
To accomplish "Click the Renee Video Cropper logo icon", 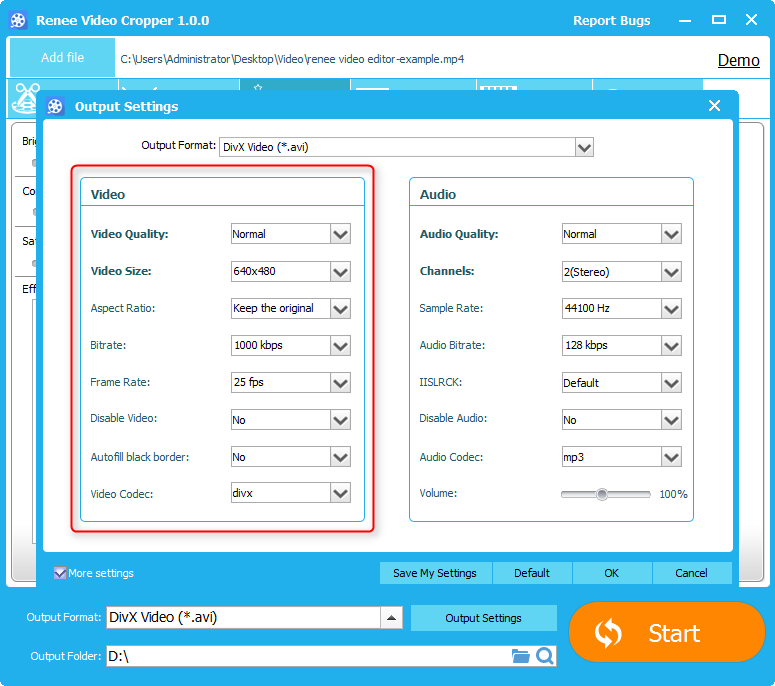I will click(17, 20).
